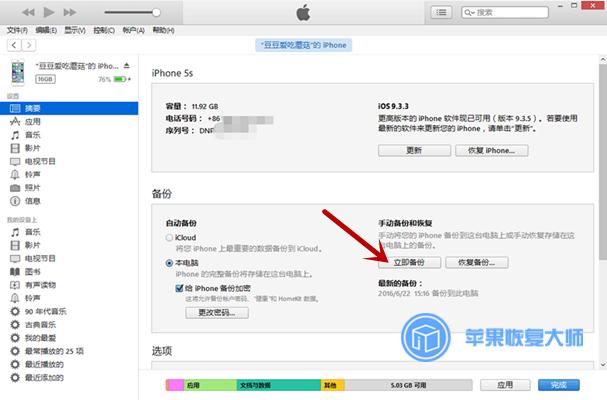Click the 电话号码 (phone number) label
The width and height of the screenshot is (607, 400).
[184, 118]
